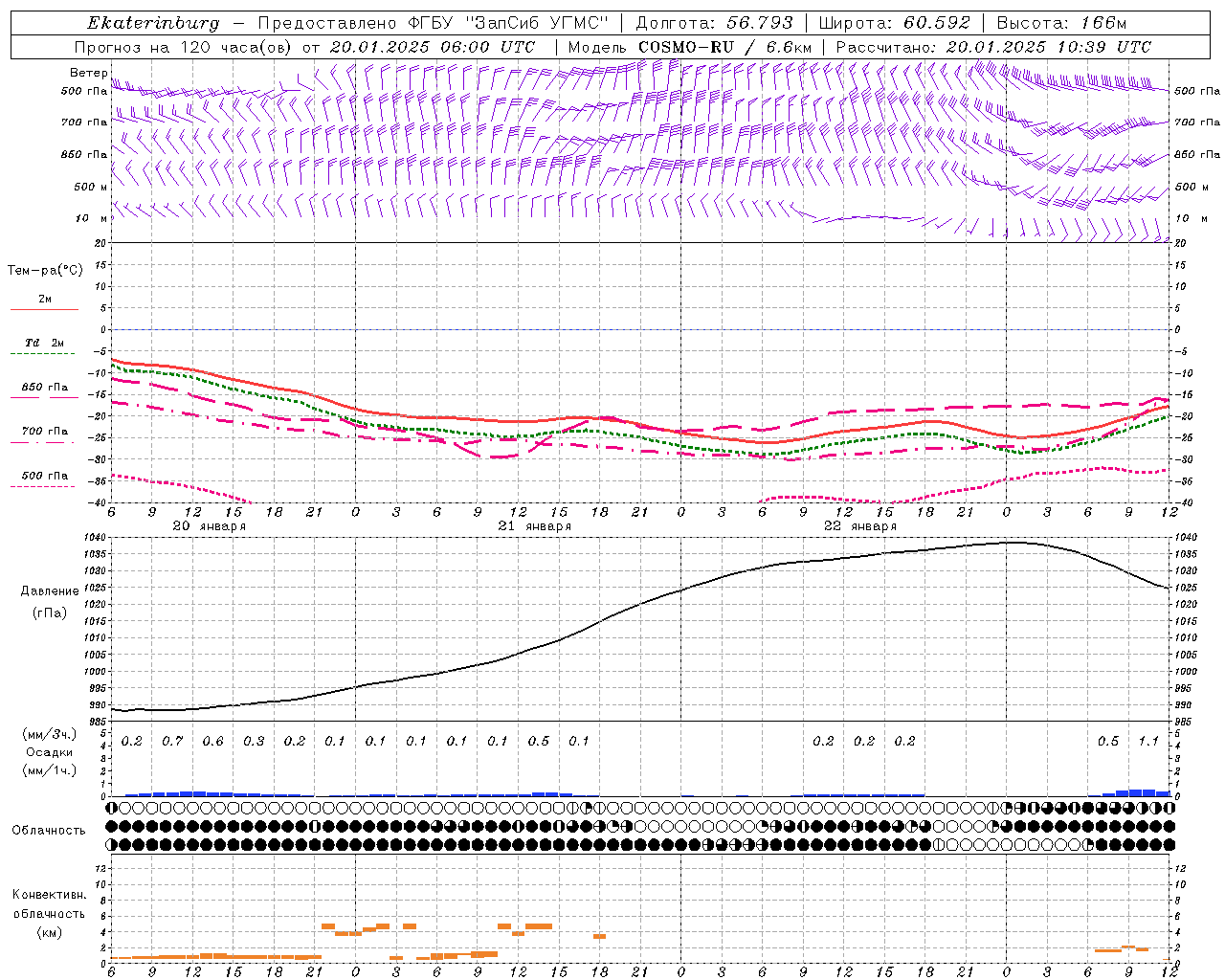The height and width of the screenshot is (980, 1225).
Task: Click the "850 гПа" temperature legend entry
Action: click(45, 388)
